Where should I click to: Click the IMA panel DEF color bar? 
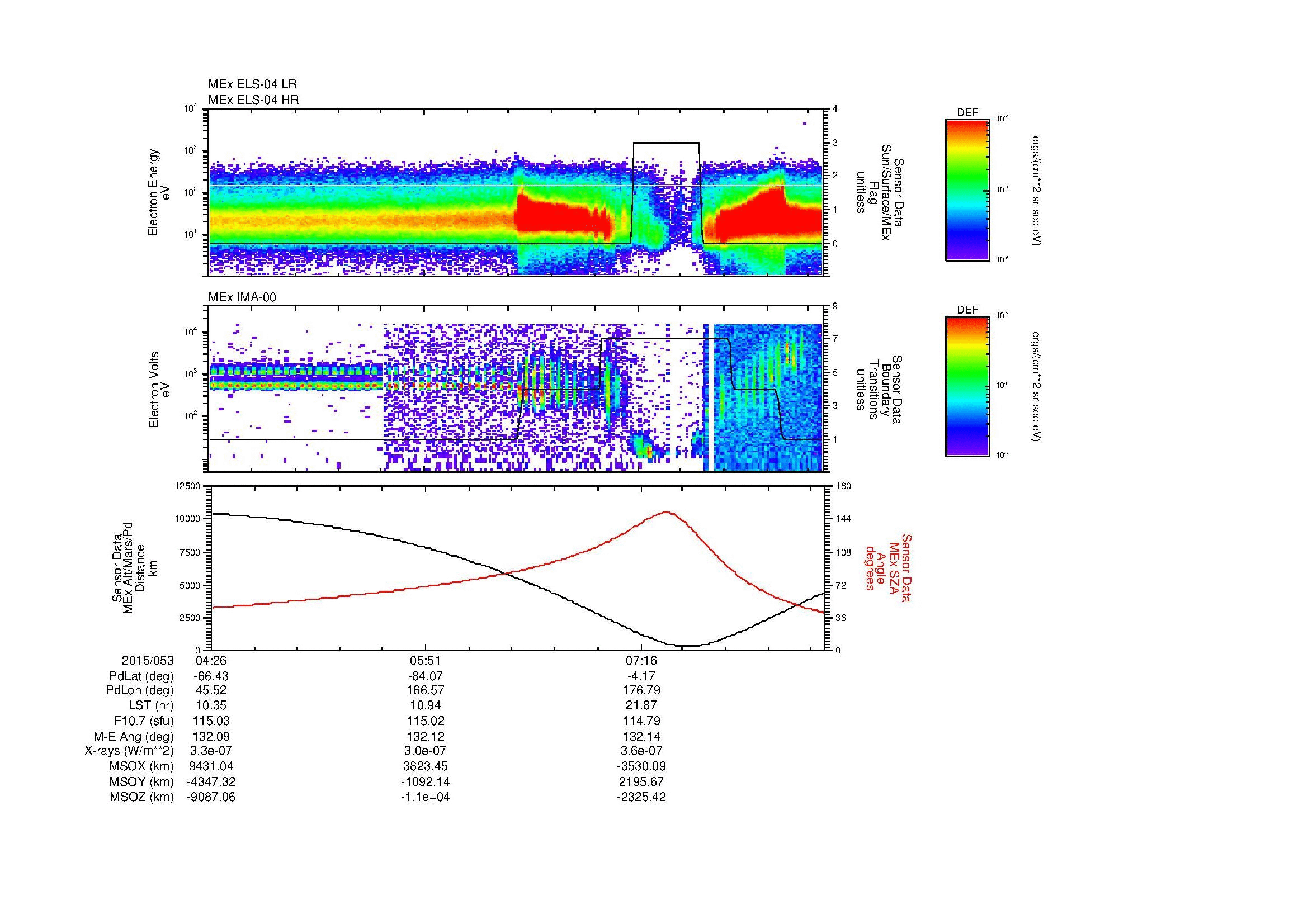(967, 387)
